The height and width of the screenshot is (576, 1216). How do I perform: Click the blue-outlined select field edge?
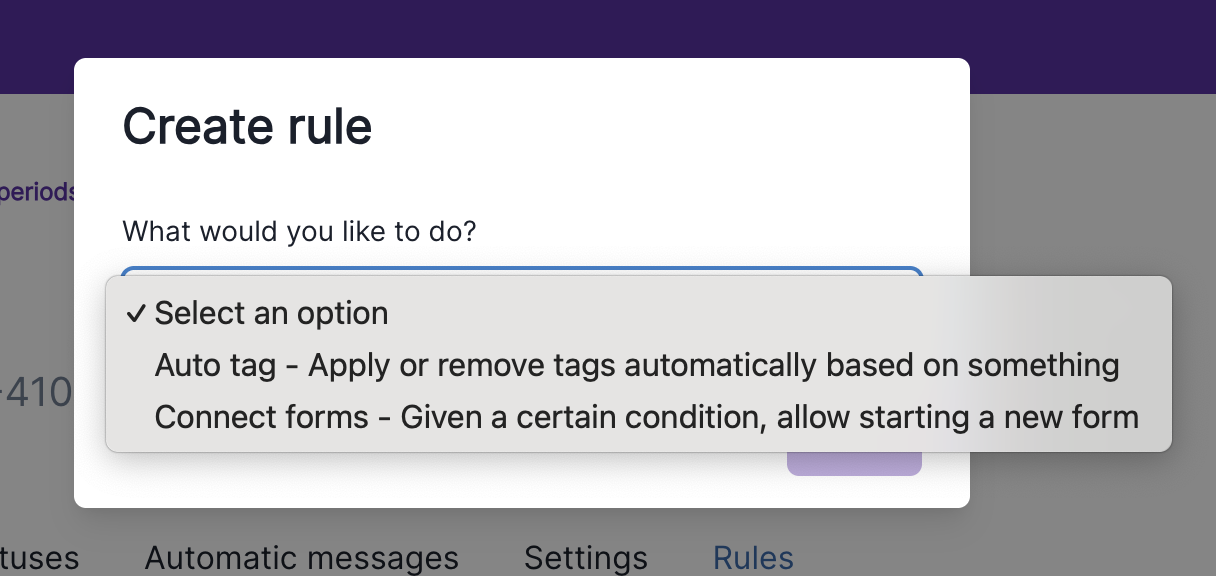(520, 270)
